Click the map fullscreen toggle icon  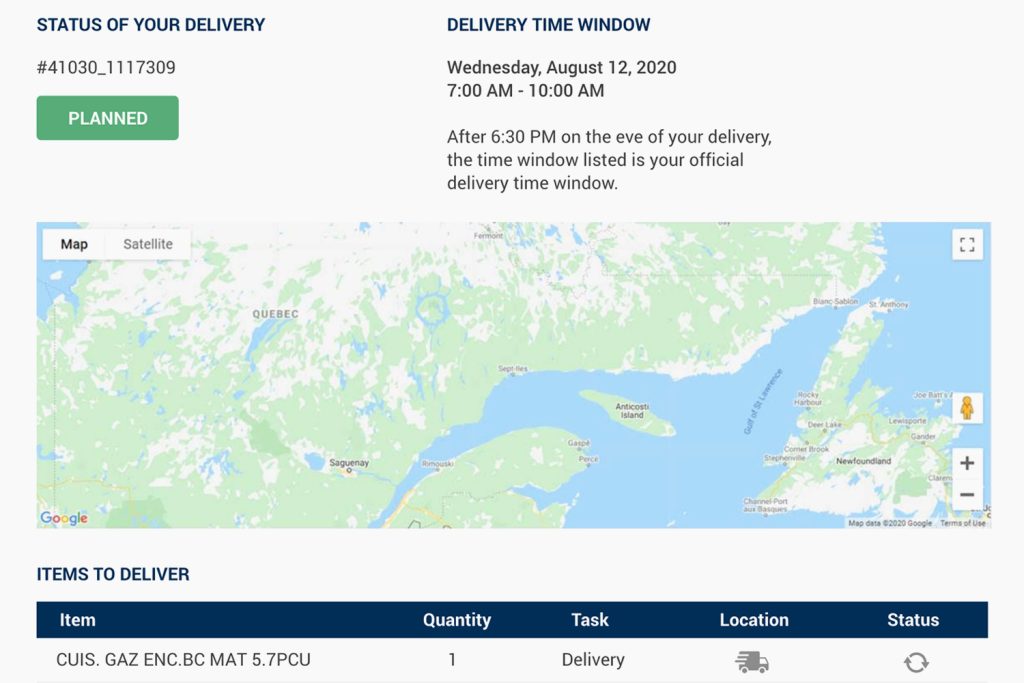[966, 245]
